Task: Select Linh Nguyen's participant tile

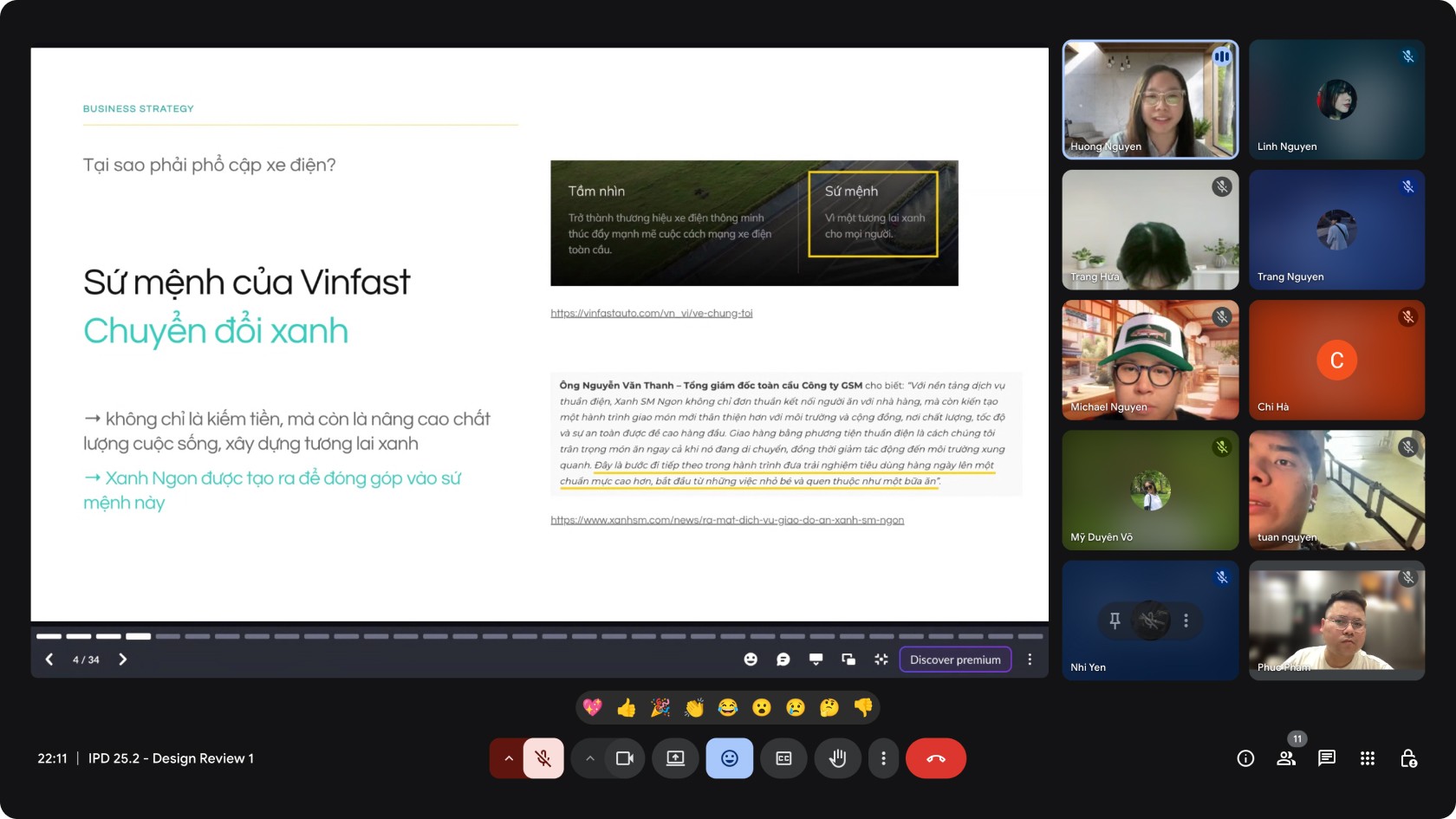Action: click(1336, 100)
